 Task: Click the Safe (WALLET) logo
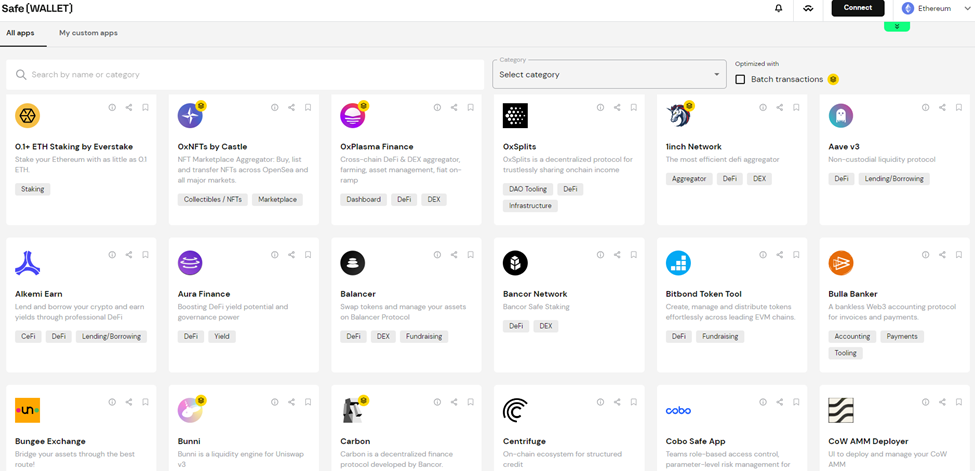[37, 9]
